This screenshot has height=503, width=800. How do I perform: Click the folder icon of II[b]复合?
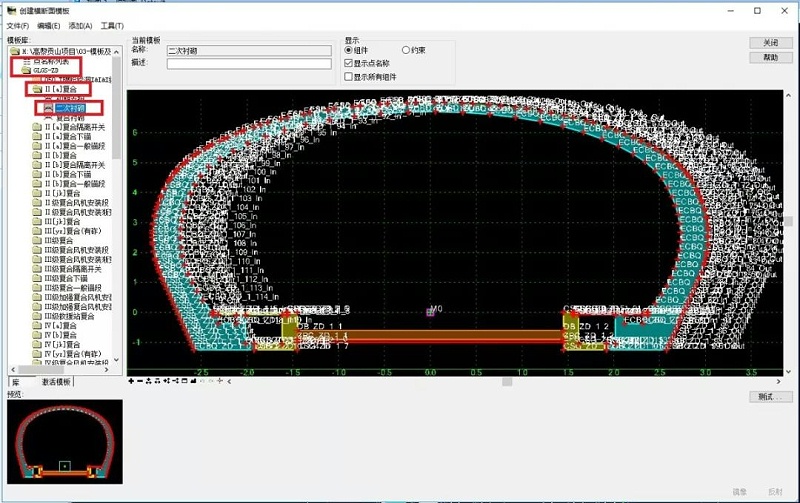37,156
